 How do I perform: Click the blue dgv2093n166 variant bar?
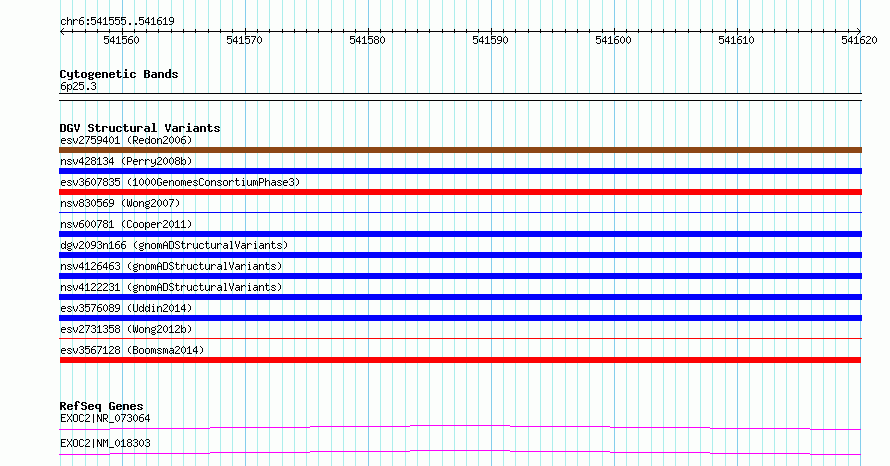(460, 255)
